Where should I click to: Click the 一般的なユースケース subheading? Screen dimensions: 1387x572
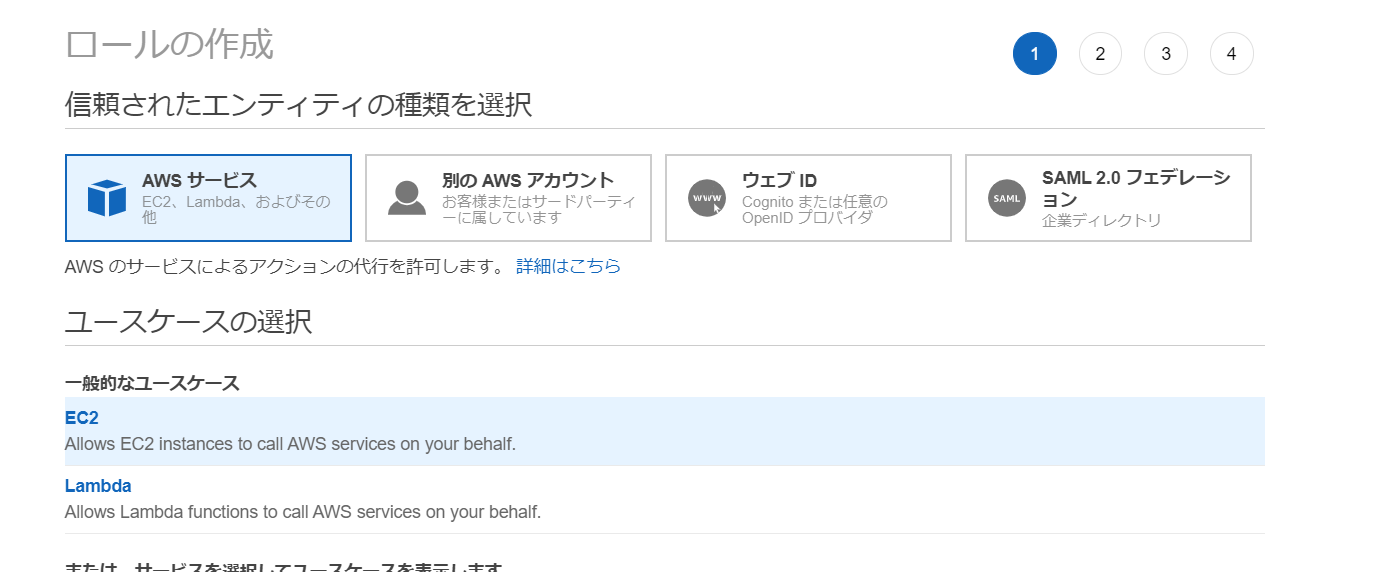152,383
